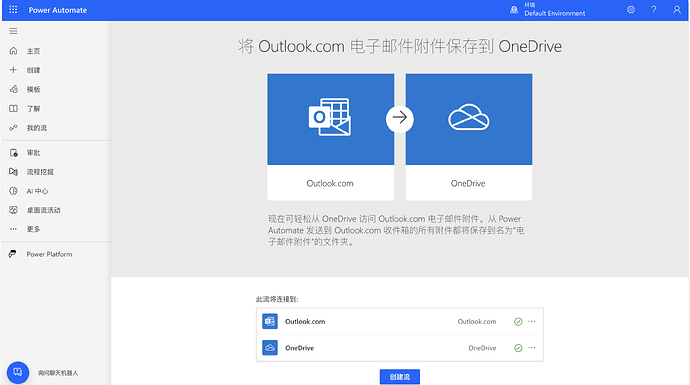Click the arrow circle between tiles
This screenshot has height=385, width=690.
(400, 118)
